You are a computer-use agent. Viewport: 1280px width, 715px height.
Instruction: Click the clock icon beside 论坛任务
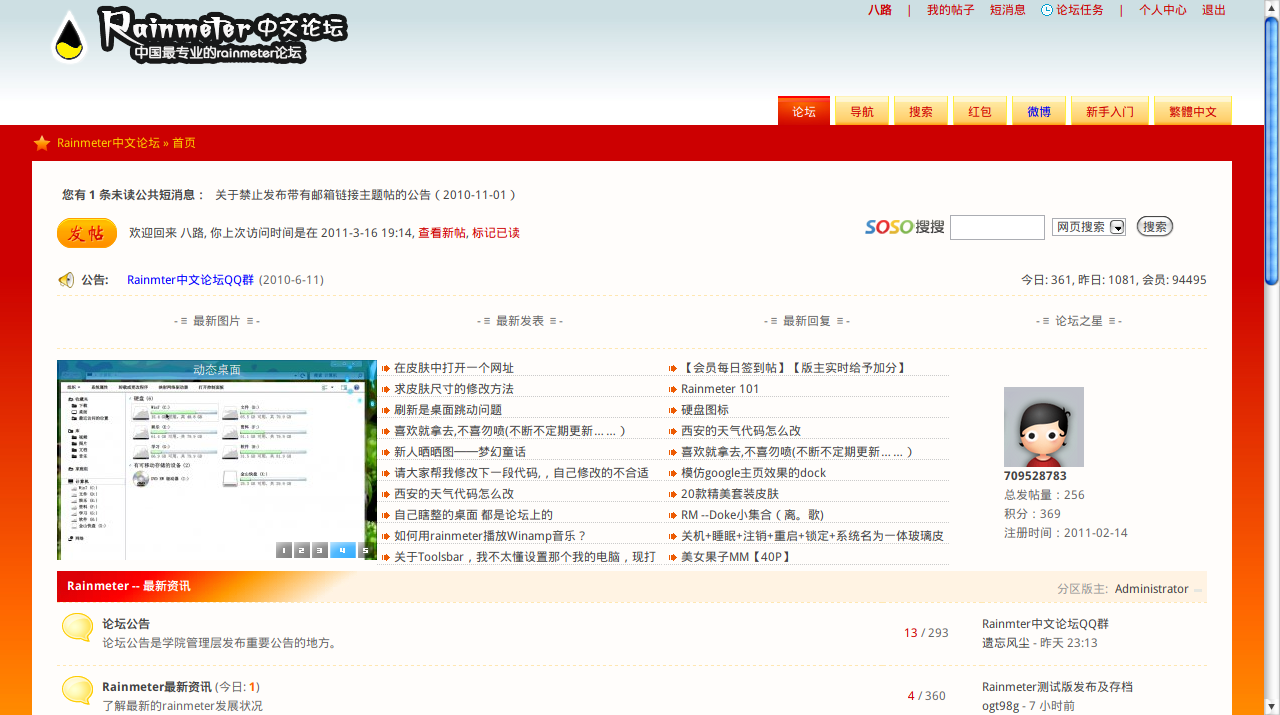click(1047, 10)
